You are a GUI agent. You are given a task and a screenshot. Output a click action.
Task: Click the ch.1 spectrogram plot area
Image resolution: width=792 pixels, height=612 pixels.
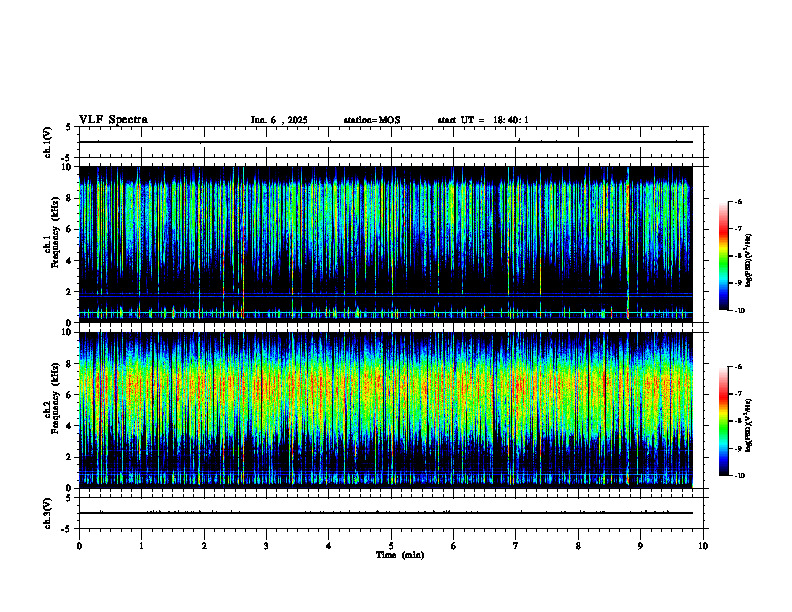pos(385,244)
